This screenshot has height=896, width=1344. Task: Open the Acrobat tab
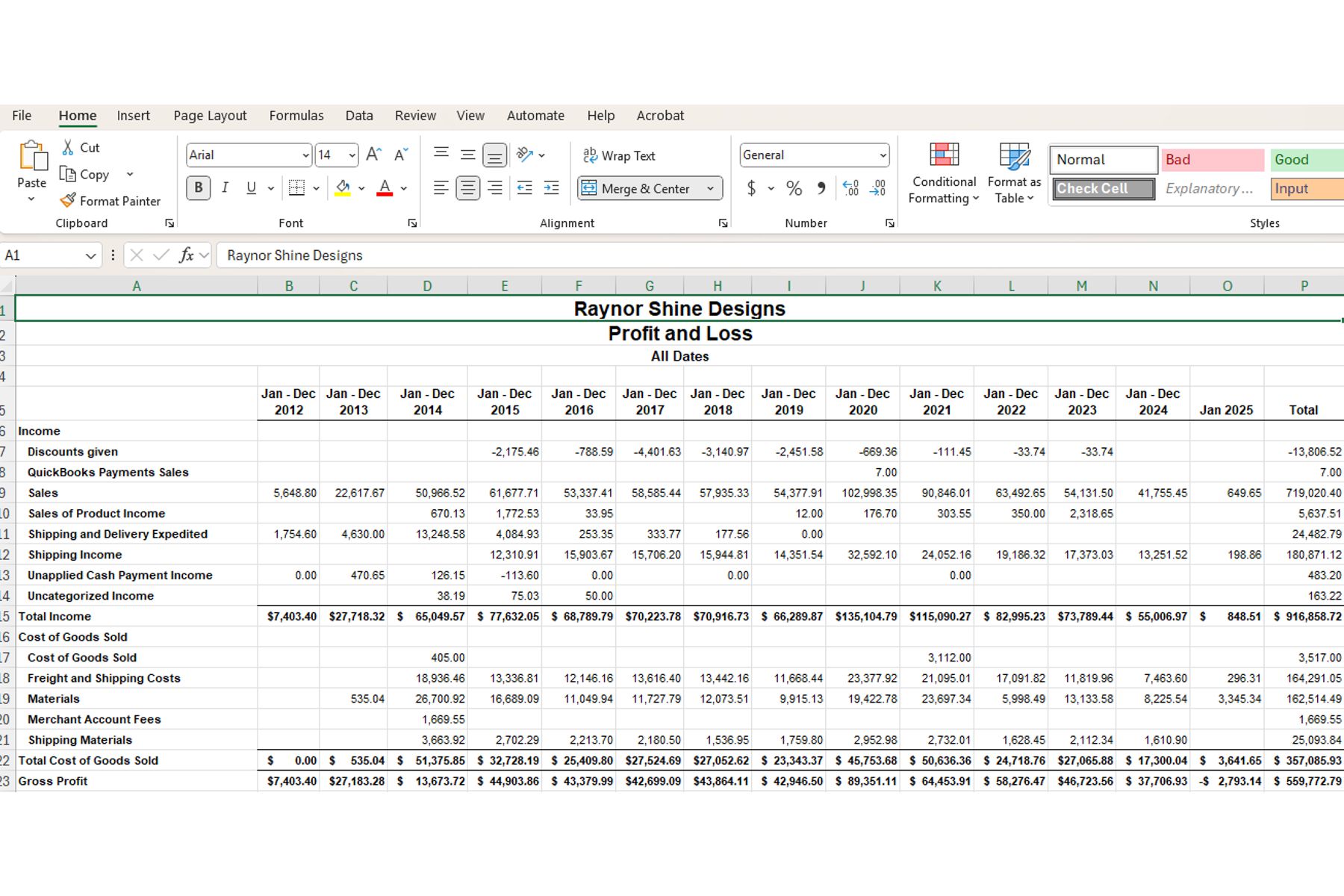pos(660,116)
